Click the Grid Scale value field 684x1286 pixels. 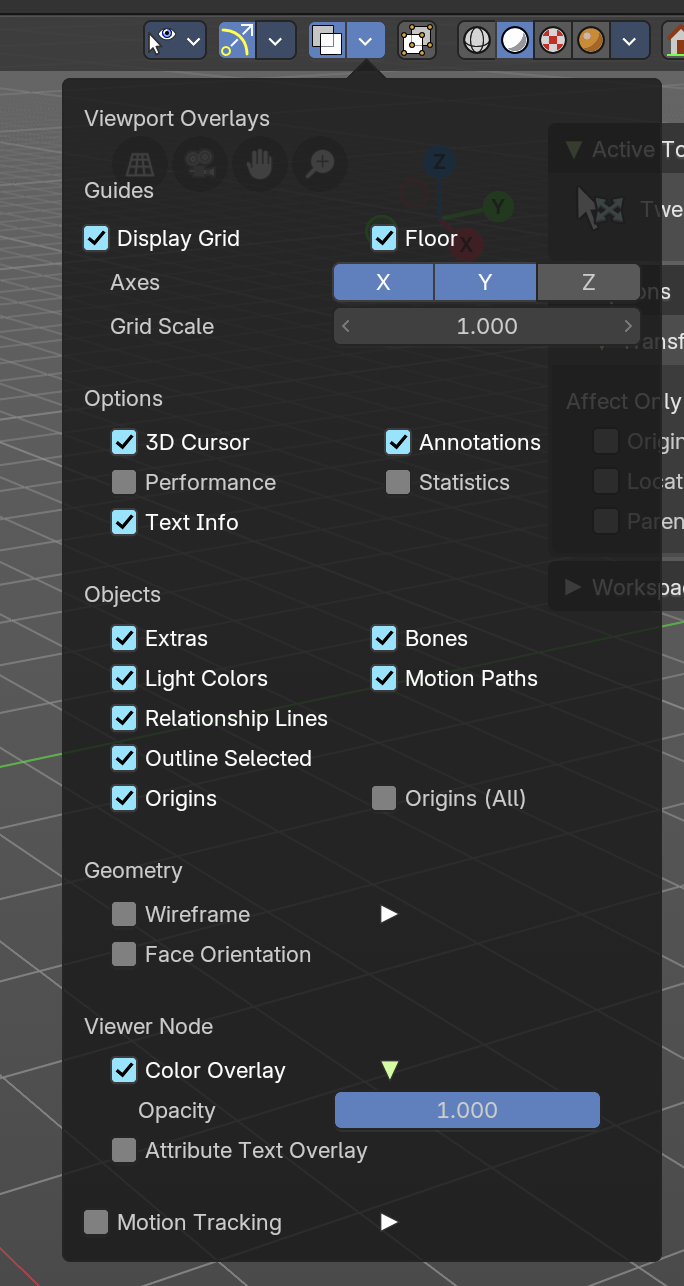click(x=487, y=326)
